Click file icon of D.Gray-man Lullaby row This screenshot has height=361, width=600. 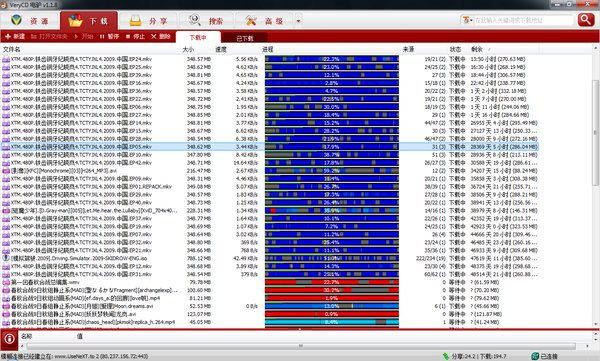pos(6,211)
